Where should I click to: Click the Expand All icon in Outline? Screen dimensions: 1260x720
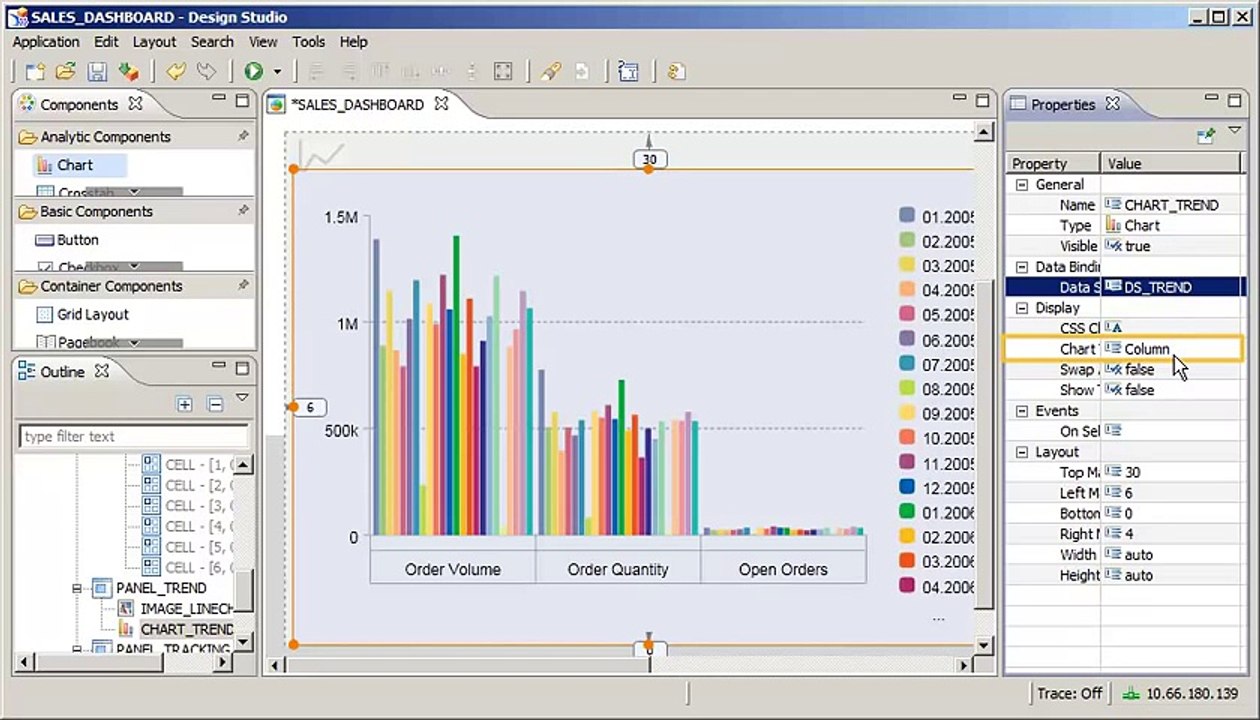pos(184,404)
